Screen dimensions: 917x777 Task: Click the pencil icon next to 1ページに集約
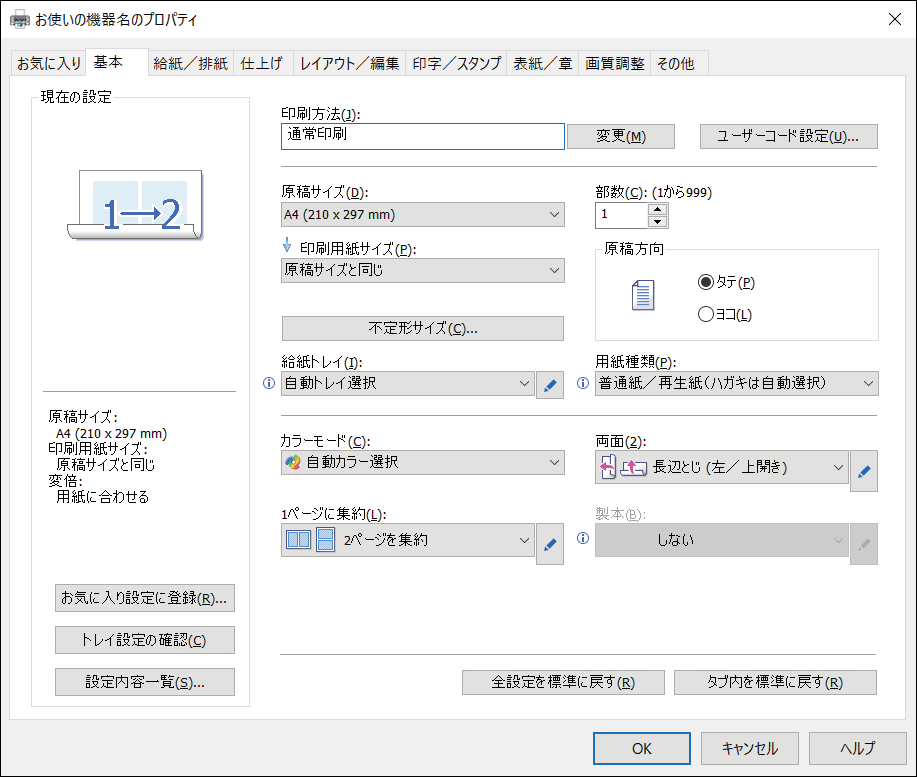pyautogui.click(x=550, y=543)
